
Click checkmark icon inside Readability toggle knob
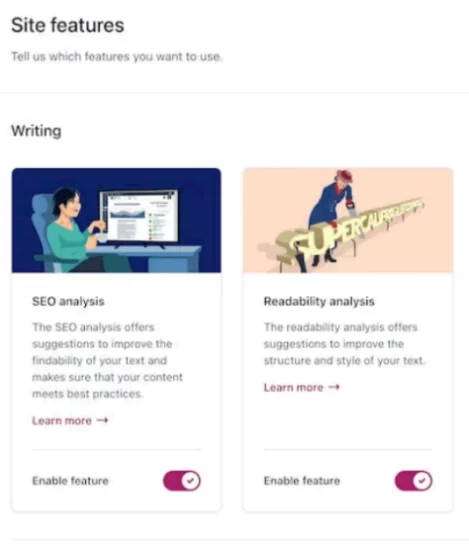tap(422, 480)
